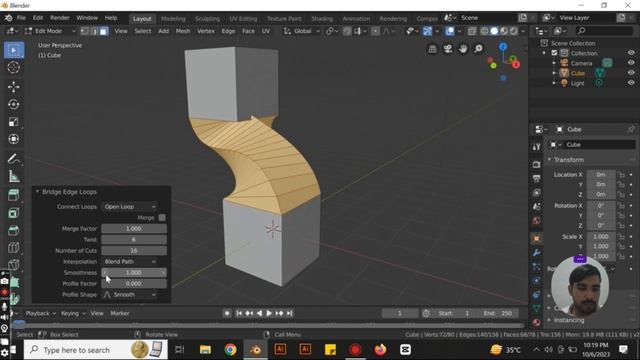Select the Extrude Region tool
The height and width of the screenshot is (360, 640).
click(x=13, y=195)
